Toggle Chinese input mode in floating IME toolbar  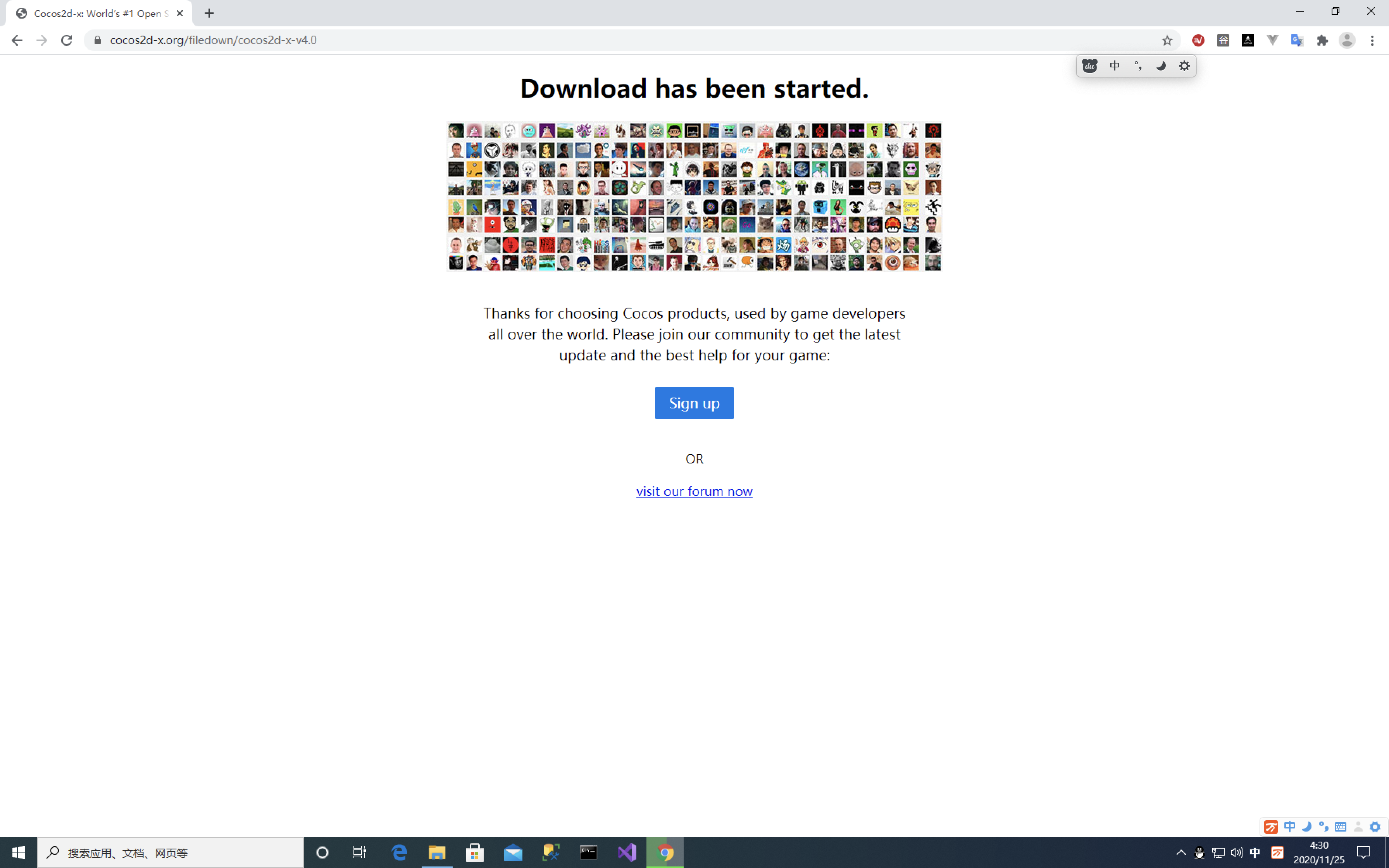1114,66
